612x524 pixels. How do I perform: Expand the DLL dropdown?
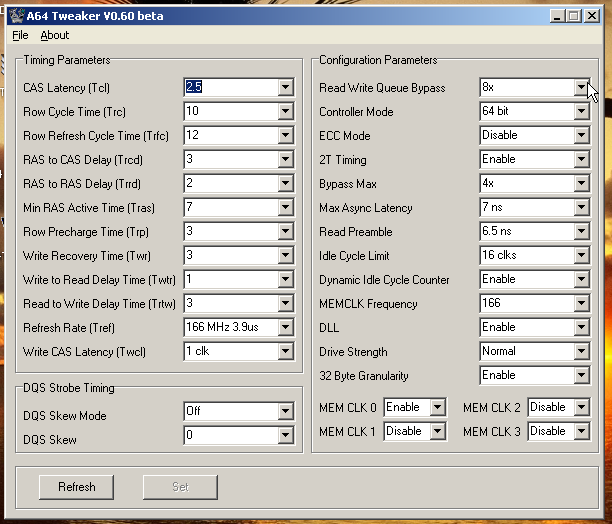pyautogui.click(x=582, y=327)
